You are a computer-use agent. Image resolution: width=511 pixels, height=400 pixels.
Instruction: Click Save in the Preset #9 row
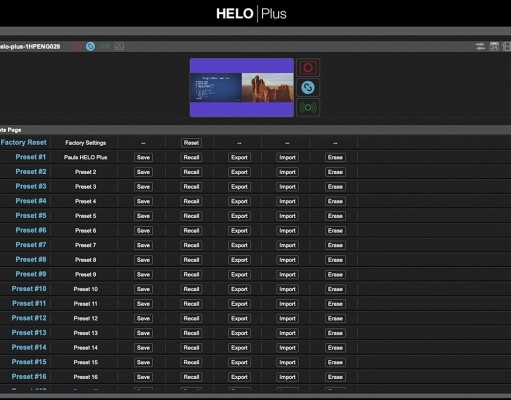click(x=143, y=275)
